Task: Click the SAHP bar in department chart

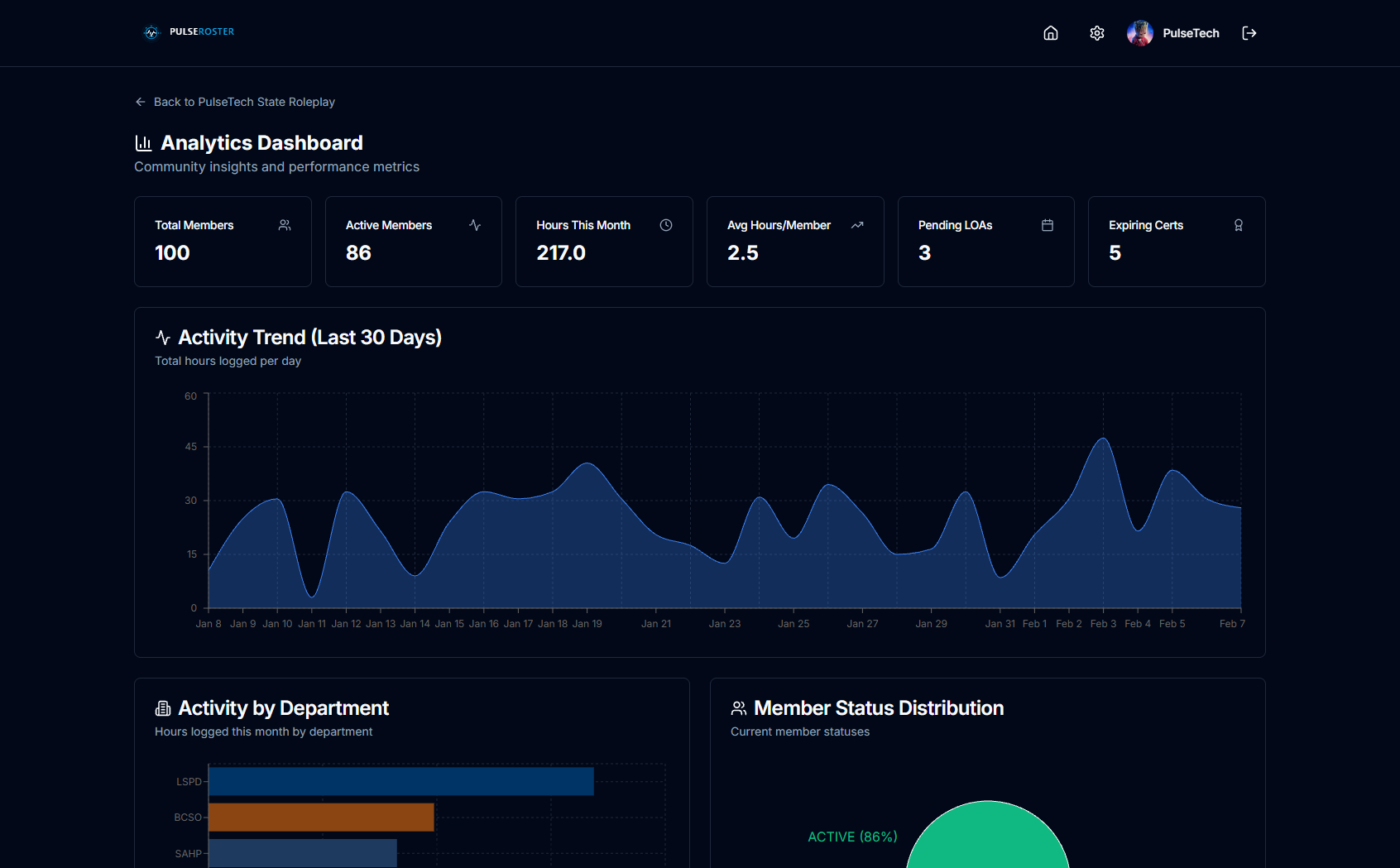Action: click(303, 853)
